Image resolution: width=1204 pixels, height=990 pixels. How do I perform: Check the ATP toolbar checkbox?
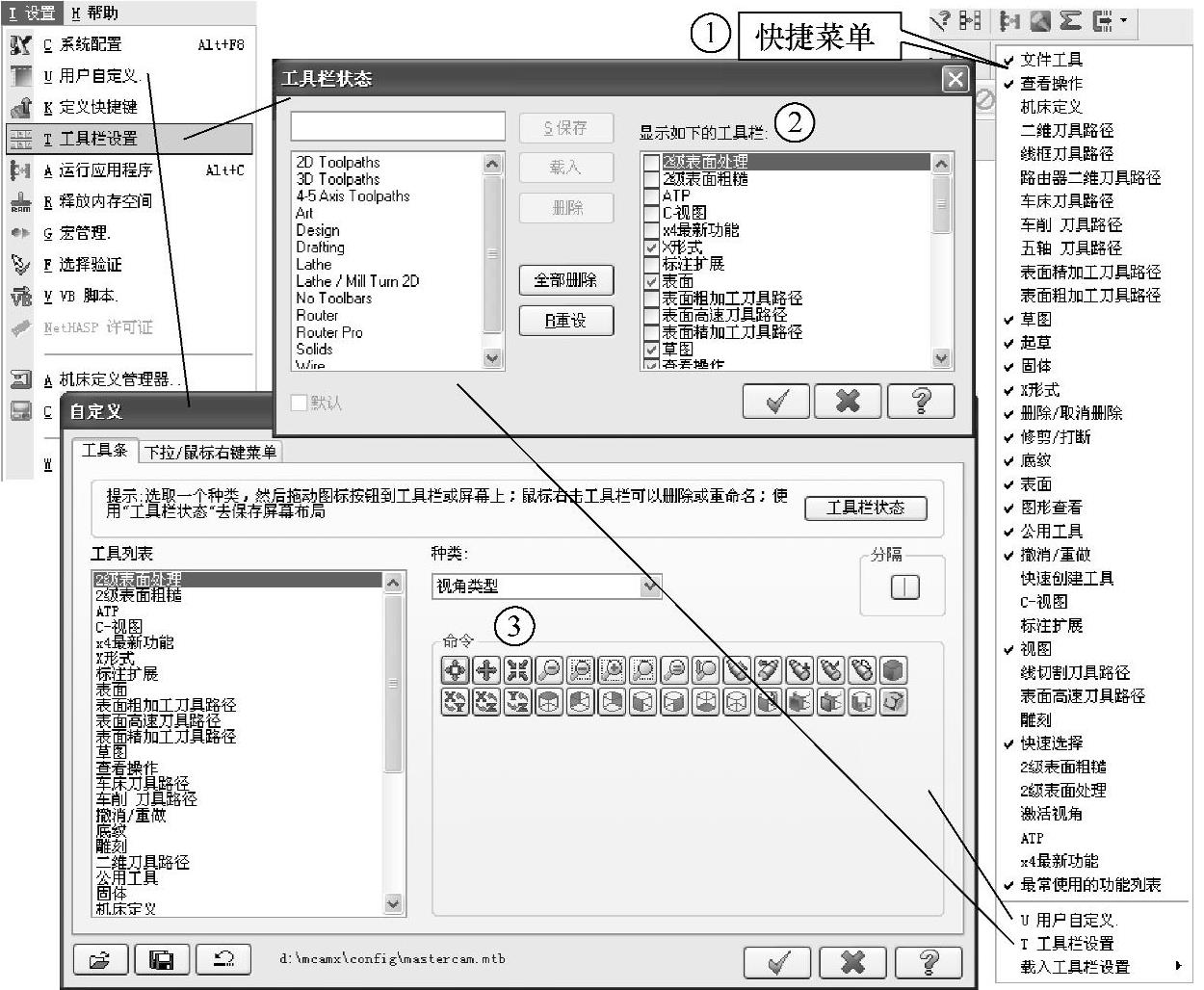coord(652,195)
